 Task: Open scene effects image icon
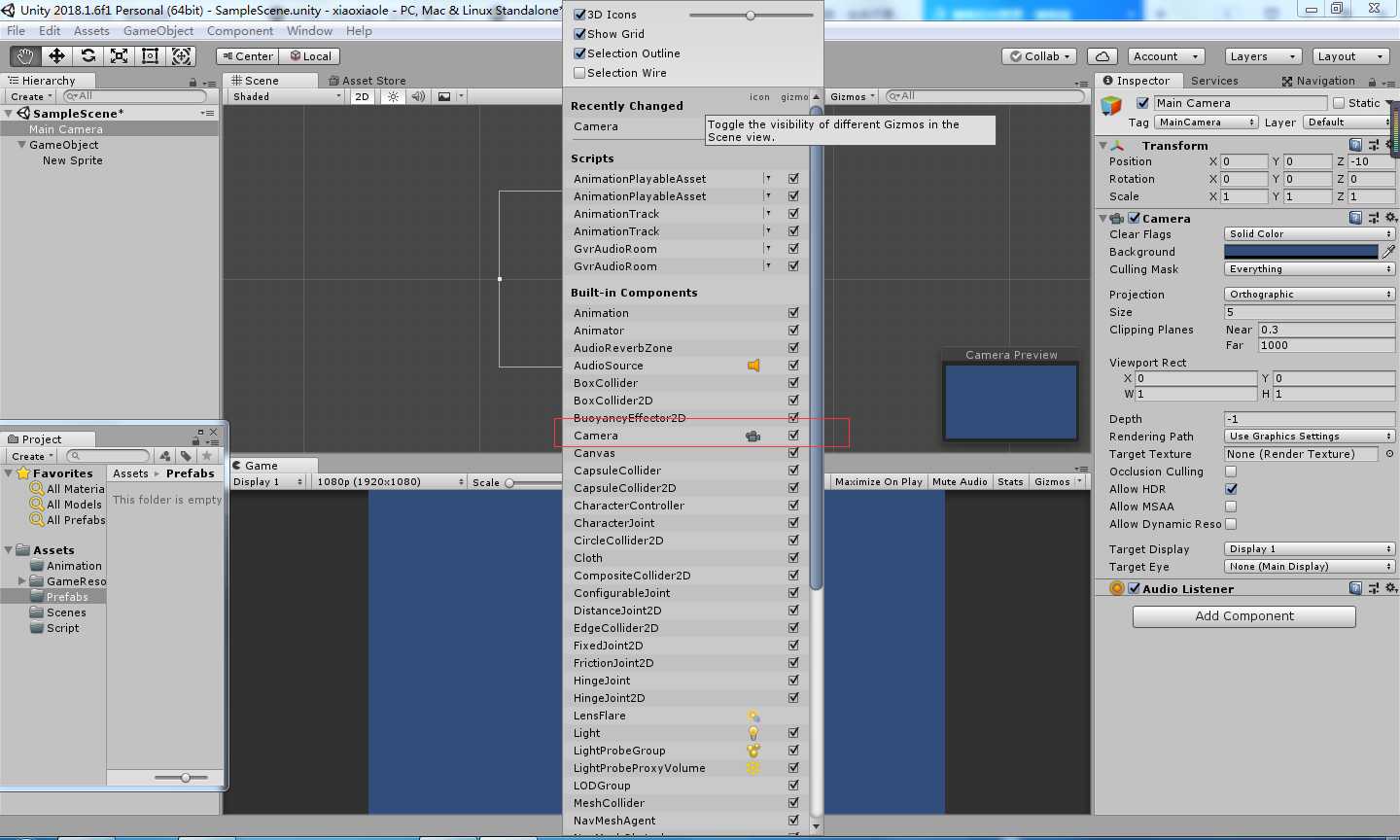point(444,96)
